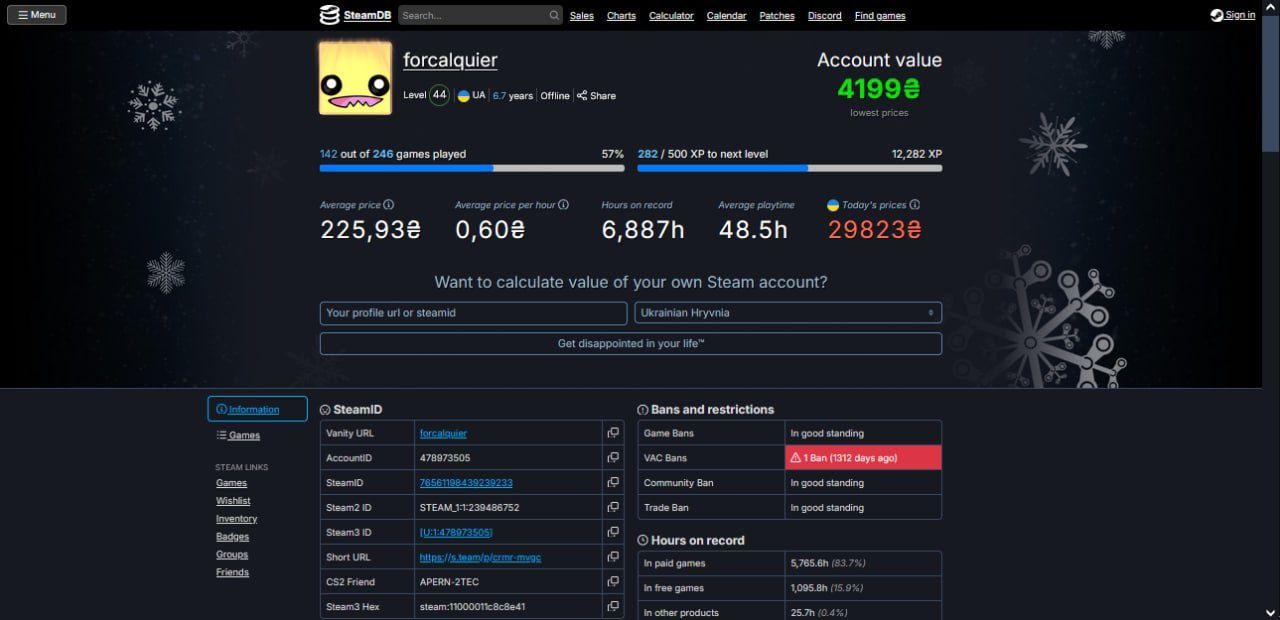Open Steam Links Games
The width and height of the screenshot is (1280, 620).
tap(231, 483)
